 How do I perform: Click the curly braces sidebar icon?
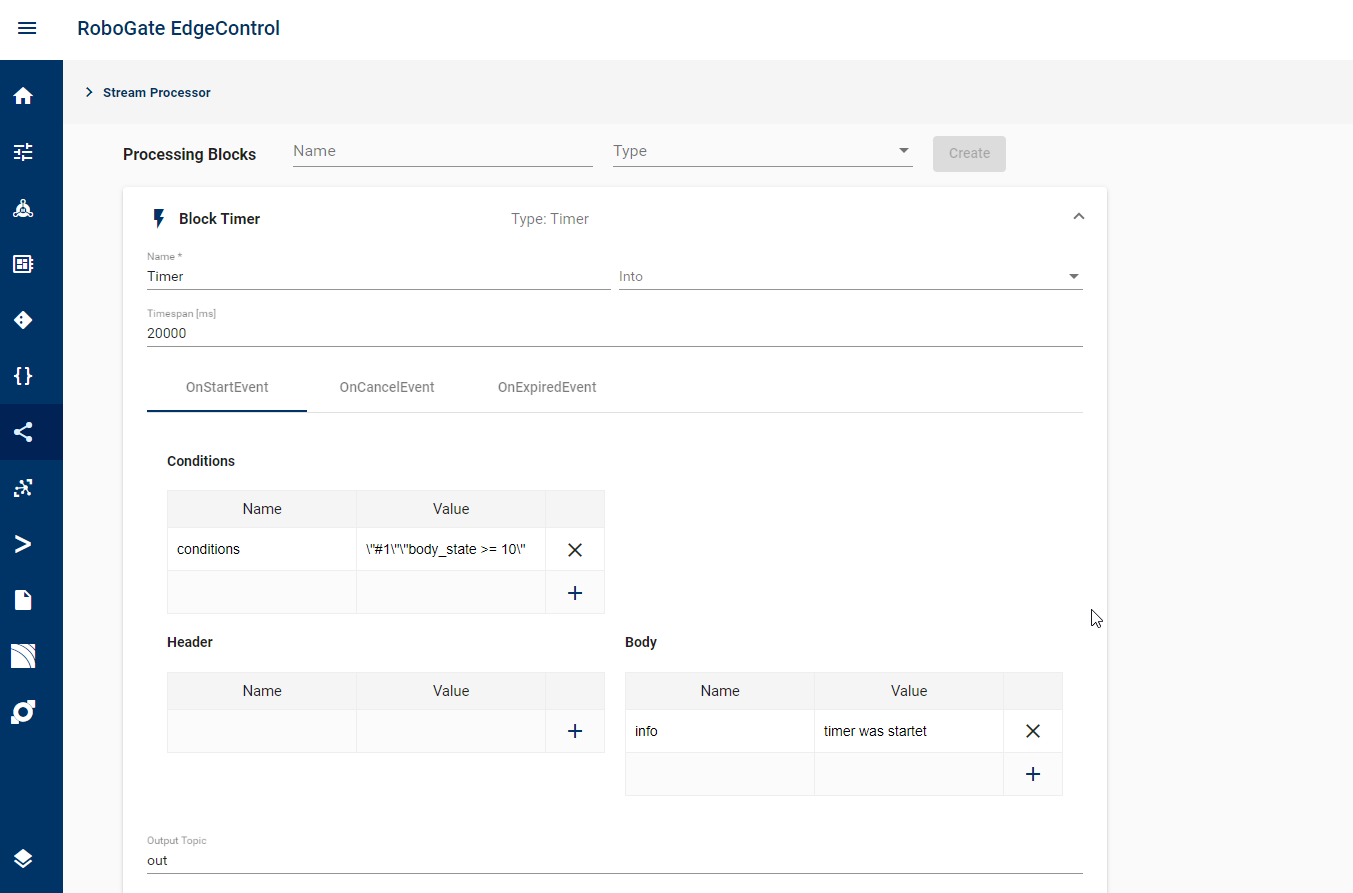point(23,376)
